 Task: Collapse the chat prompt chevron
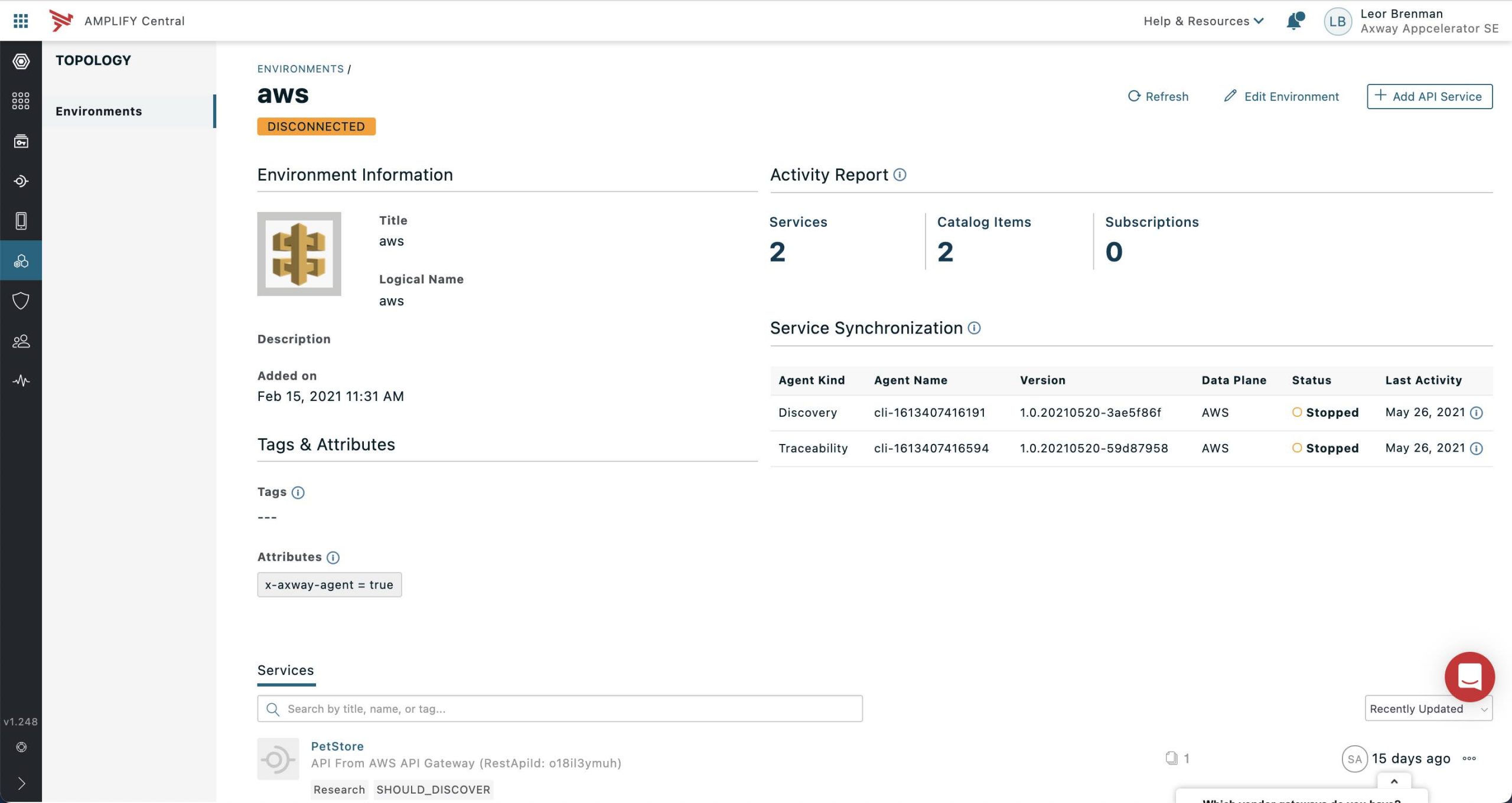pos(1394,781)
